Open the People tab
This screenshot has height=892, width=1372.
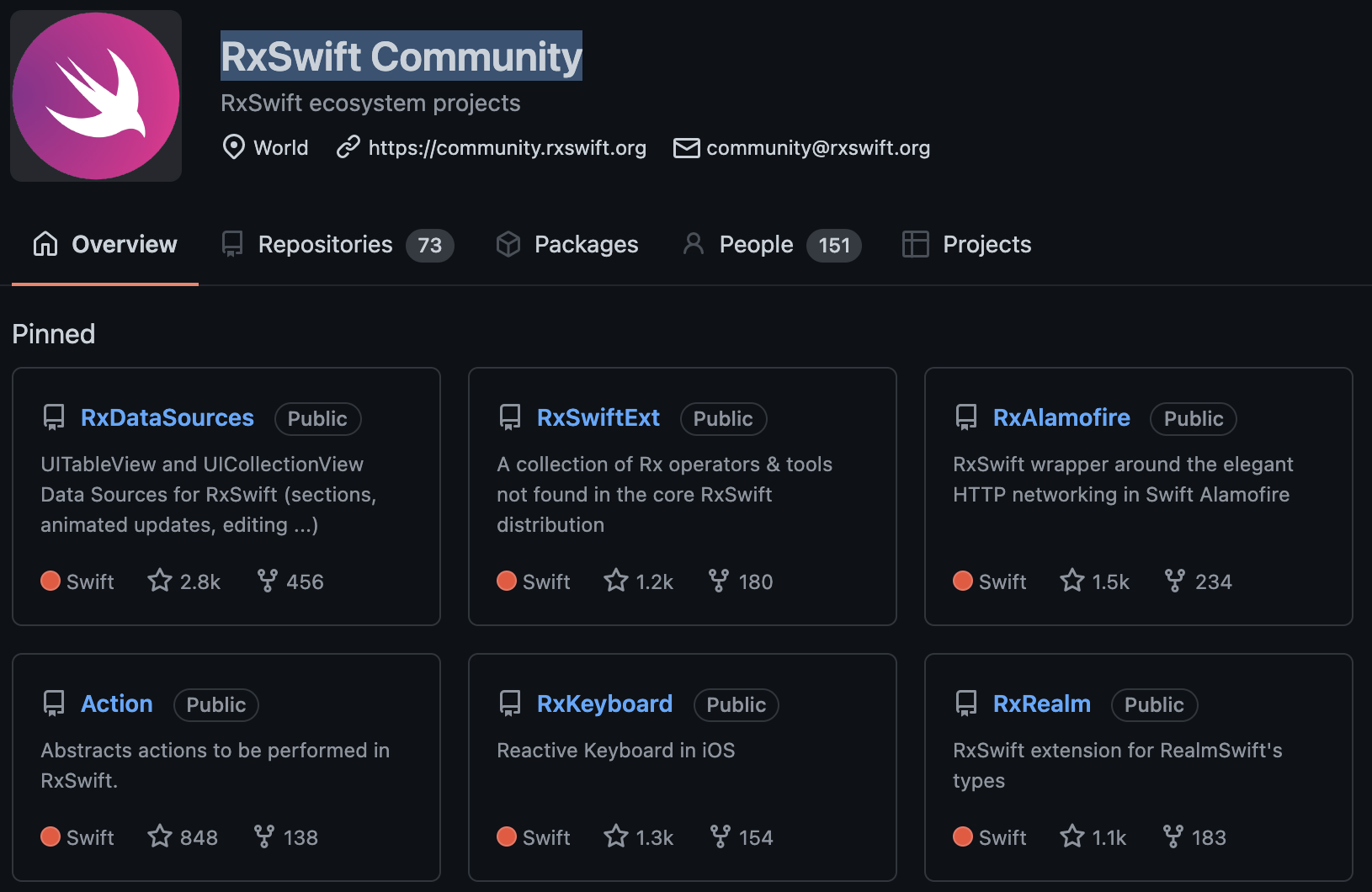pyautogui.click(x=771, y=244)
